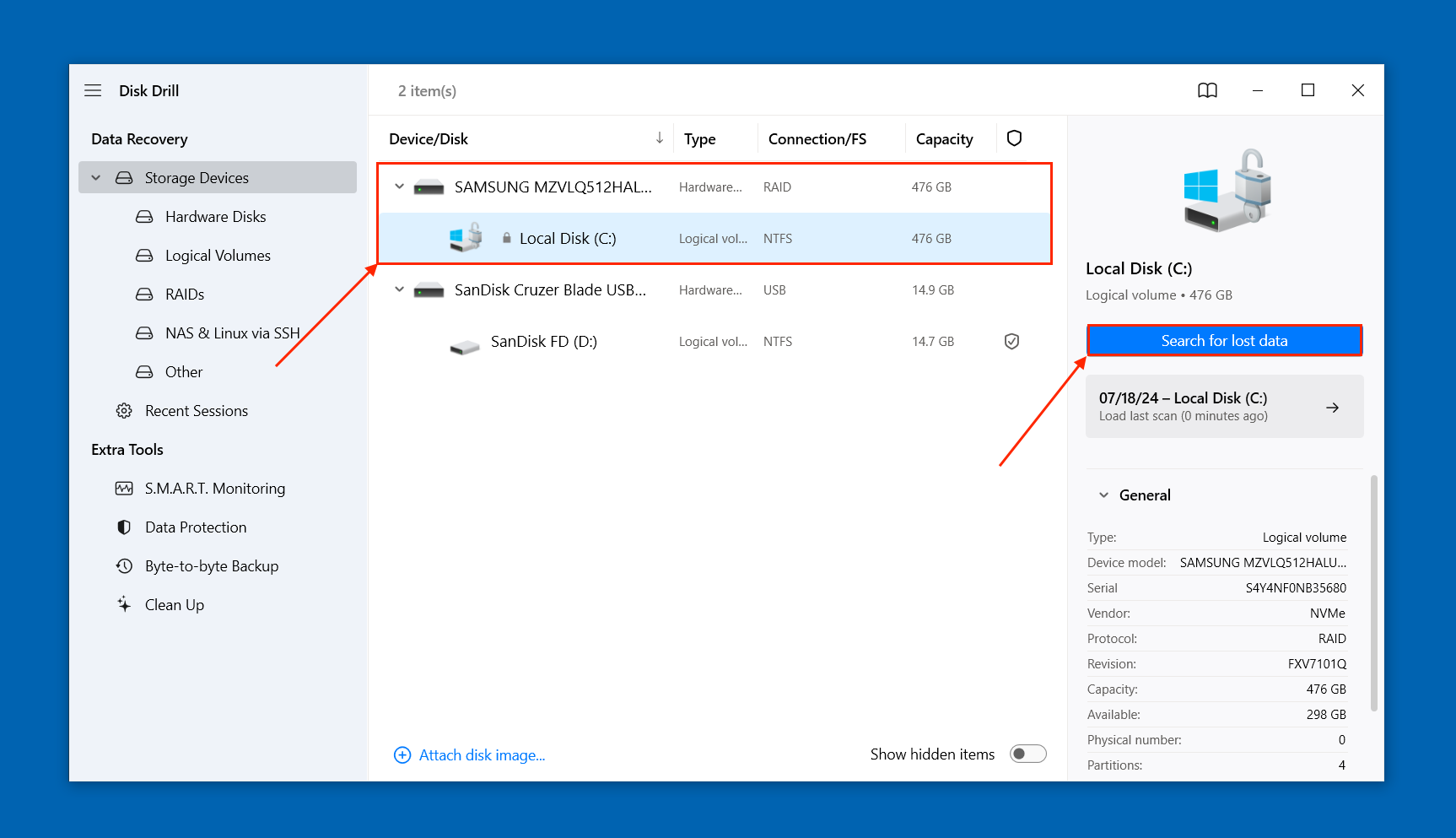1456x838 pixels.
Task: Open the hamburger menu next to Disk Drill
Action: tap(93, 90)
